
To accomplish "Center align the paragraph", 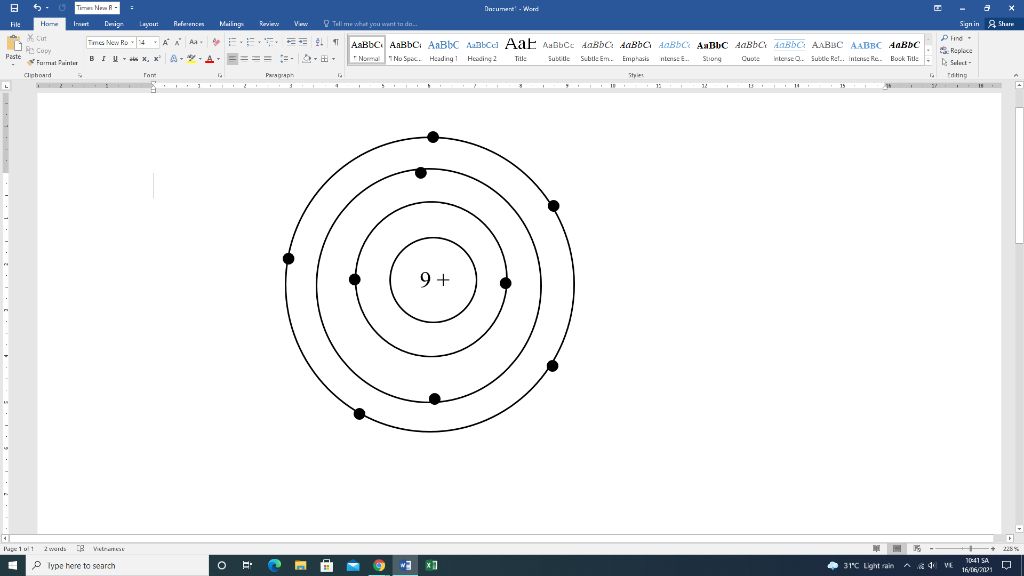I will (x=244, y=59).
